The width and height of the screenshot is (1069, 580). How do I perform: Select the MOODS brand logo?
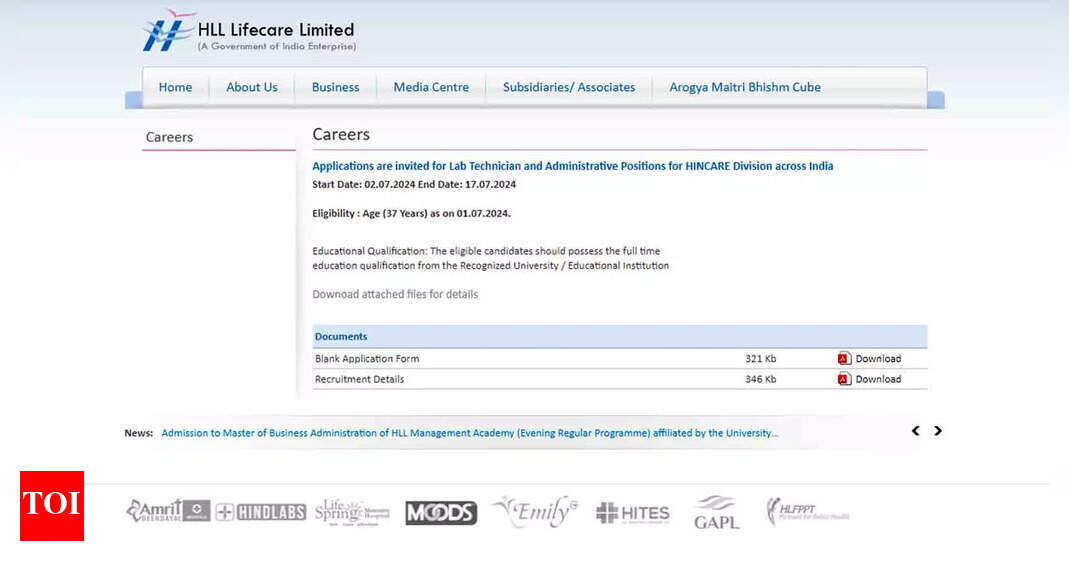[441, 513]
